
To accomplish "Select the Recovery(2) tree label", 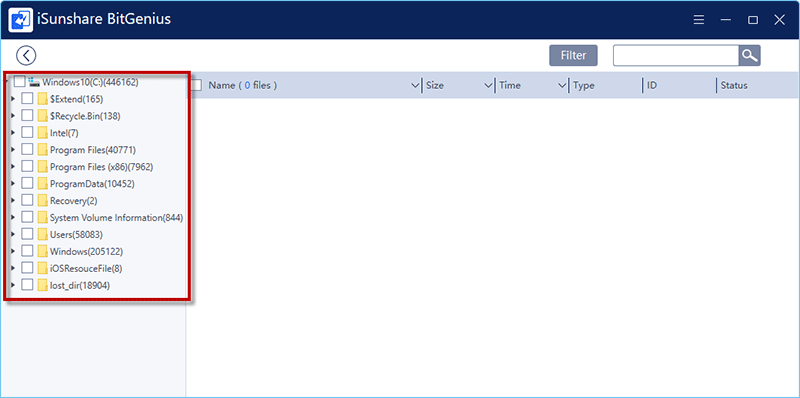I will click(x=73, y=201).
